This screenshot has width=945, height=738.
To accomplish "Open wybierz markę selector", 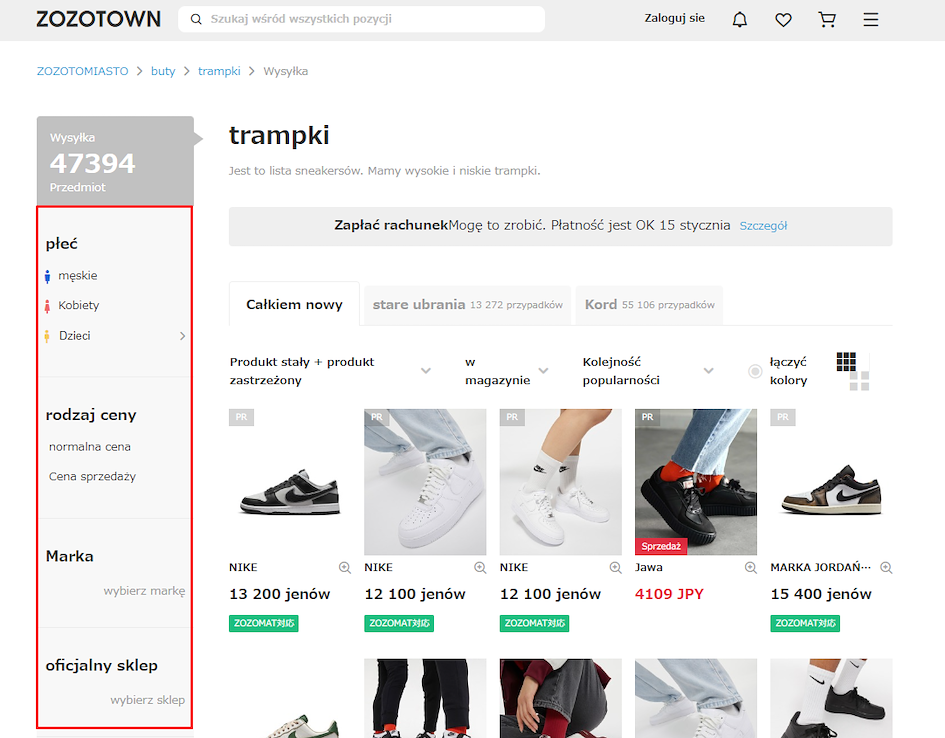I will [x=144, y=591].
